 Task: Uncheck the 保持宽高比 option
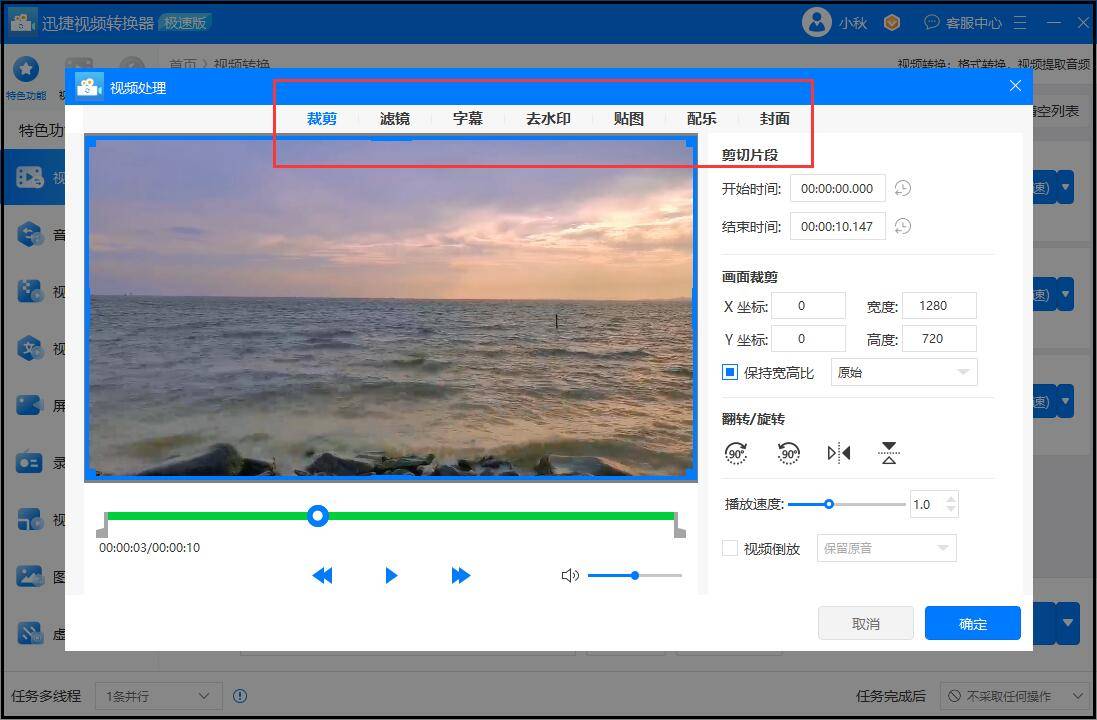tap(729, 372)
